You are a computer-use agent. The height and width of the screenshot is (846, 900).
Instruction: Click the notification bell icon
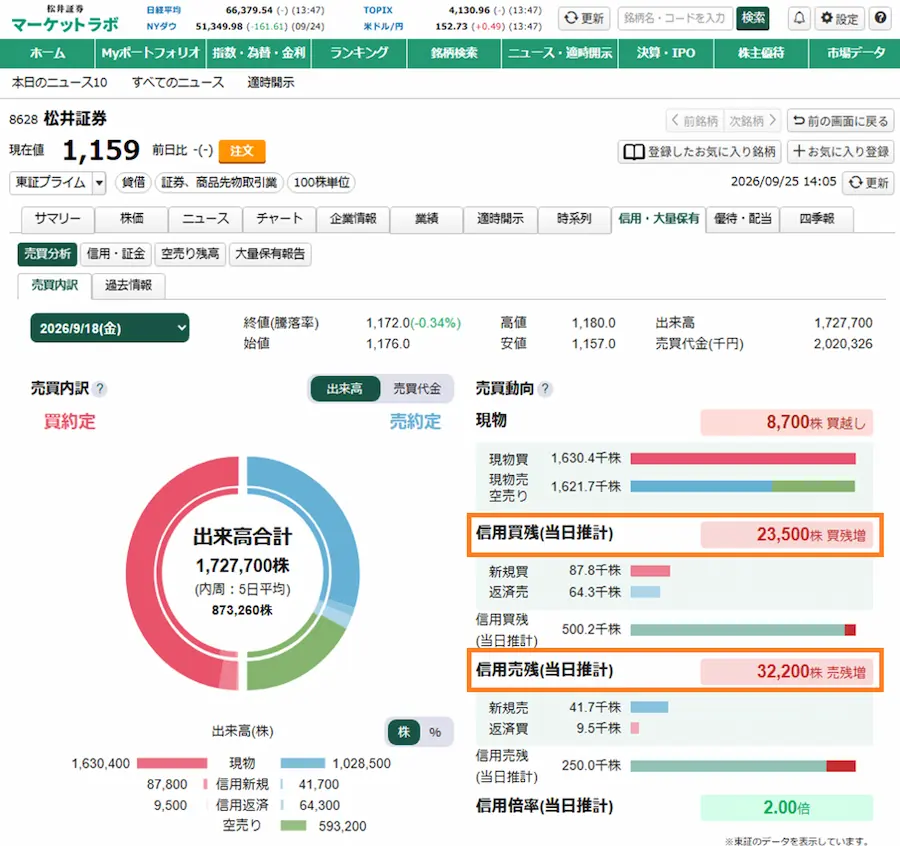[799, 18]
